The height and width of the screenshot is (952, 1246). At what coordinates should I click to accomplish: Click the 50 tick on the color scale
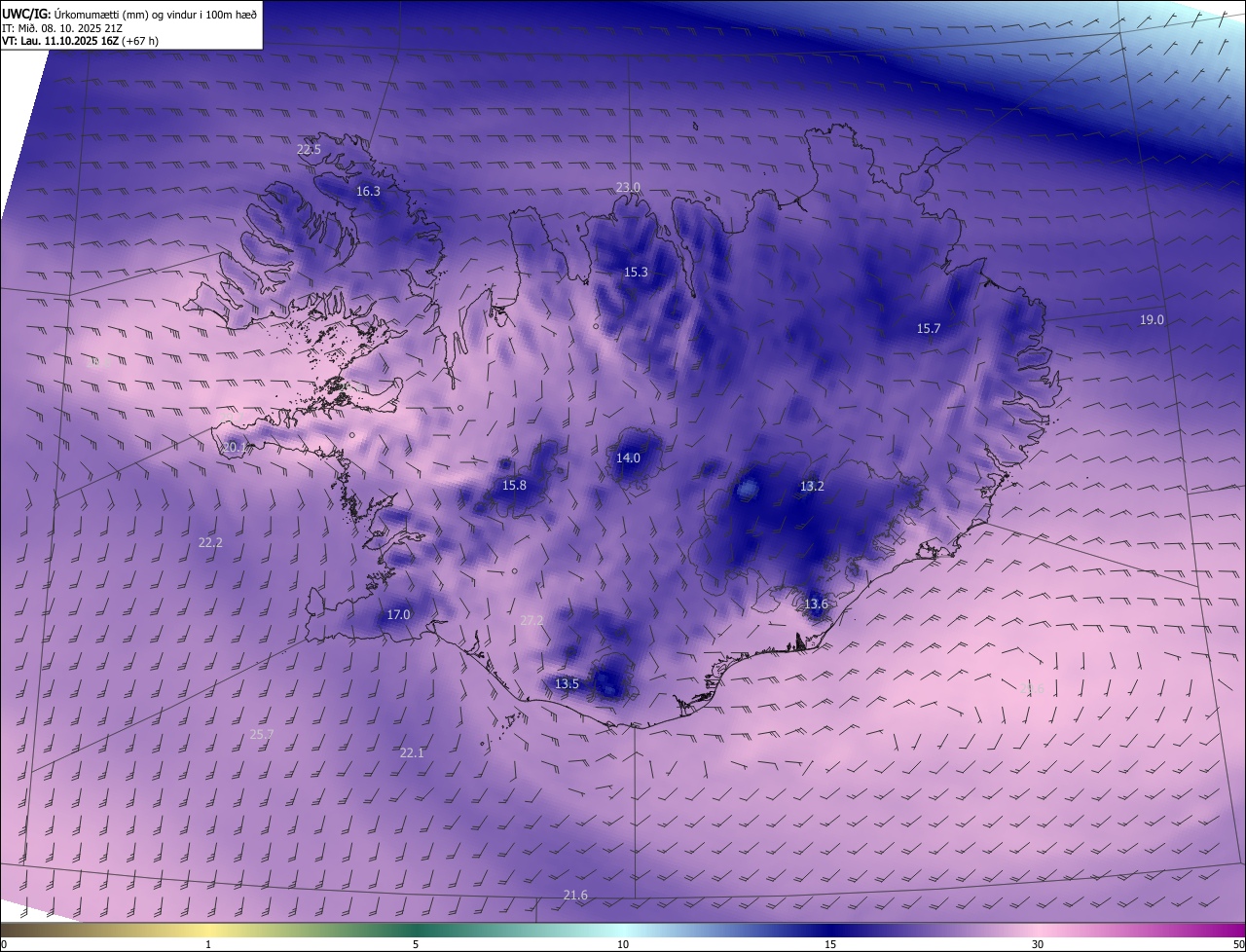coord(1238,944)
